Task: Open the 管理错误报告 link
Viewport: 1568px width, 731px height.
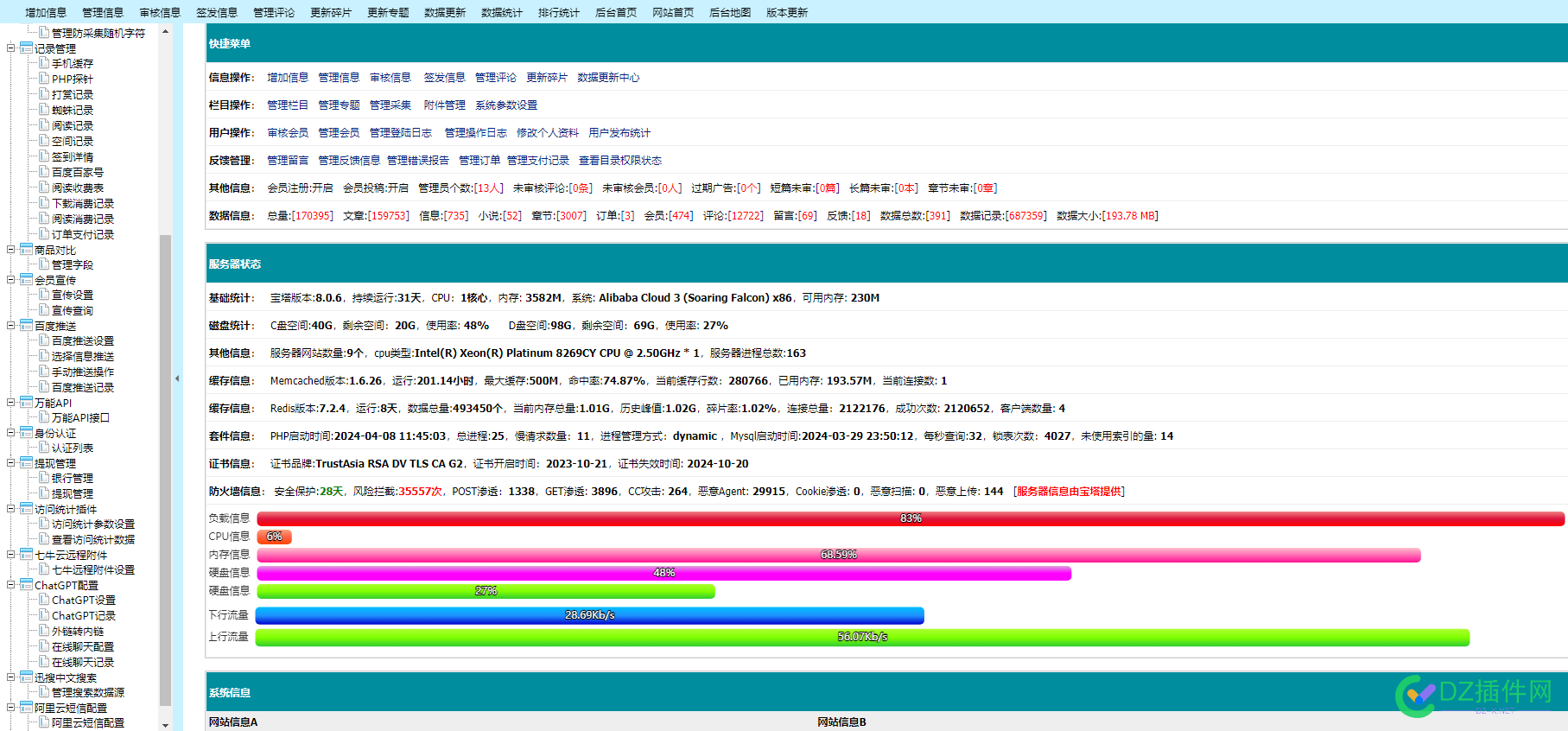Action: click(x=418, y=161)
